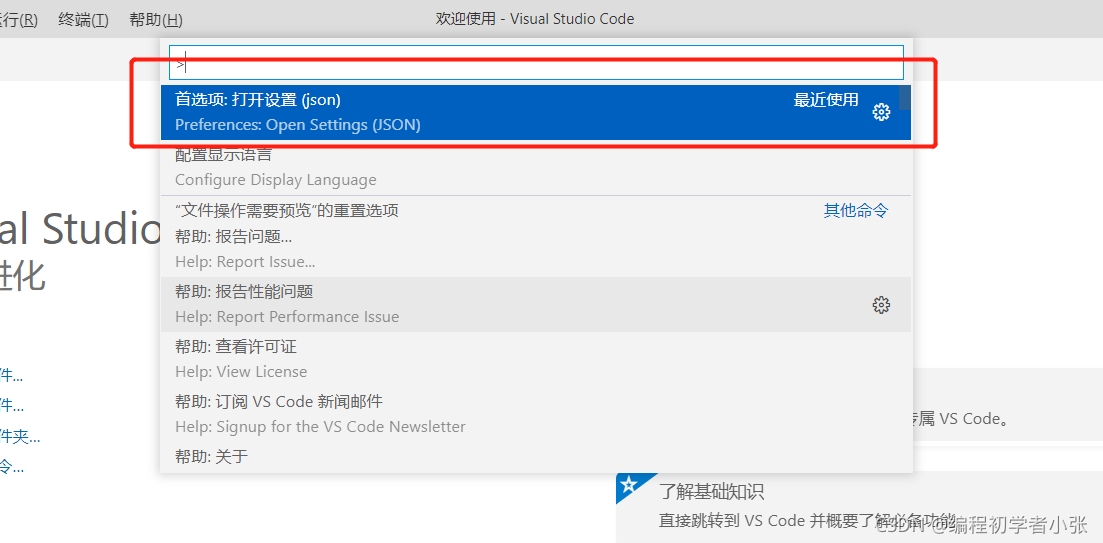1103x543 pixels.
Task: Select 帮助: 订阅 VS Code 新闻邮件 command
Action: 536,414
